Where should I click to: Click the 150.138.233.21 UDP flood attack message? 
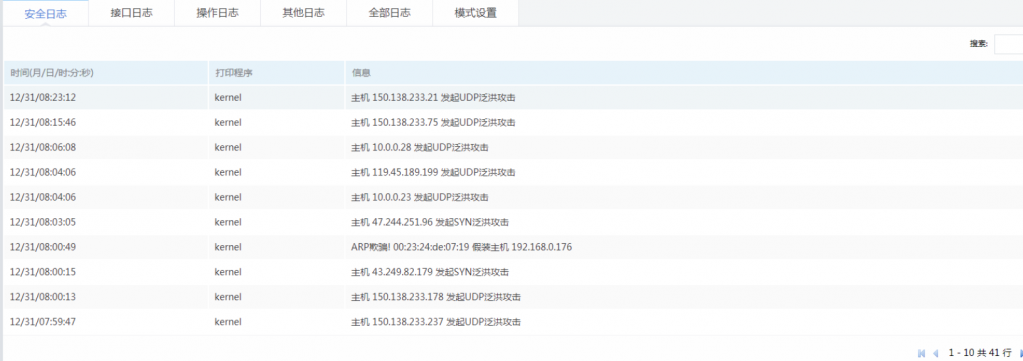[x=433, y=98]
